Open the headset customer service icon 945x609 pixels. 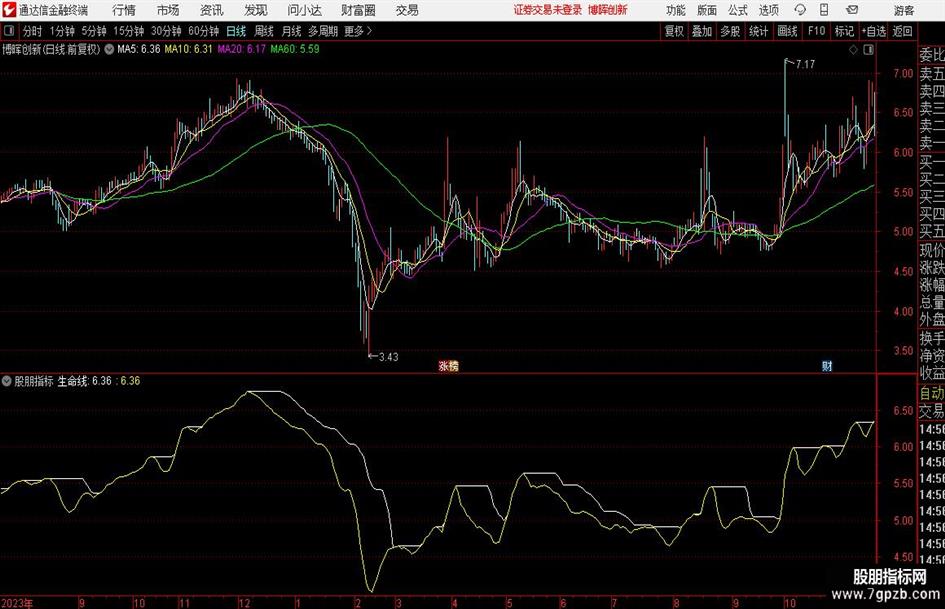click(x=800, y=10)
